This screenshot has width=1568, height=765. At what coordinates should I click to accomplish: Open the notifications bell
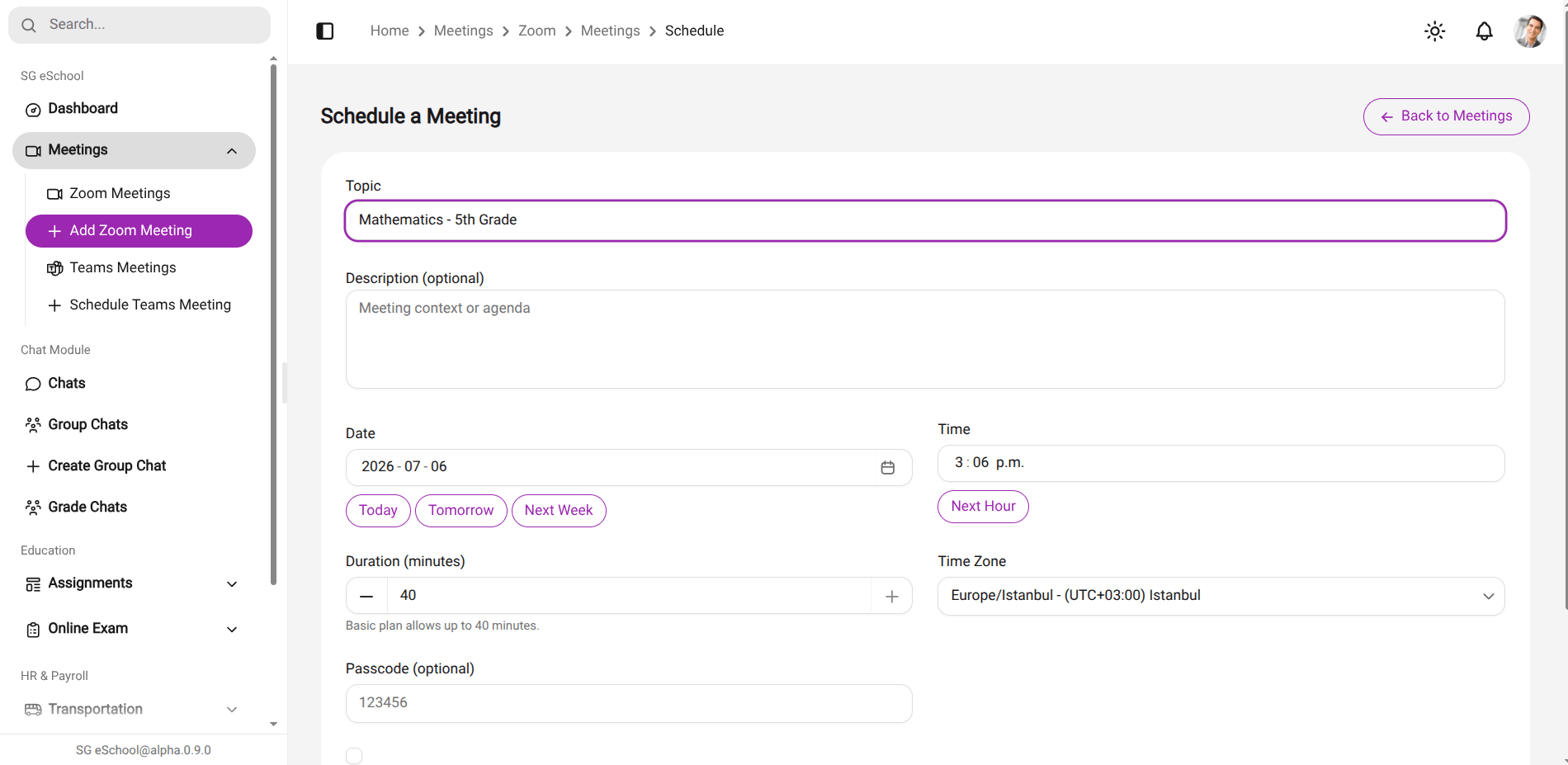point(1485,31)
